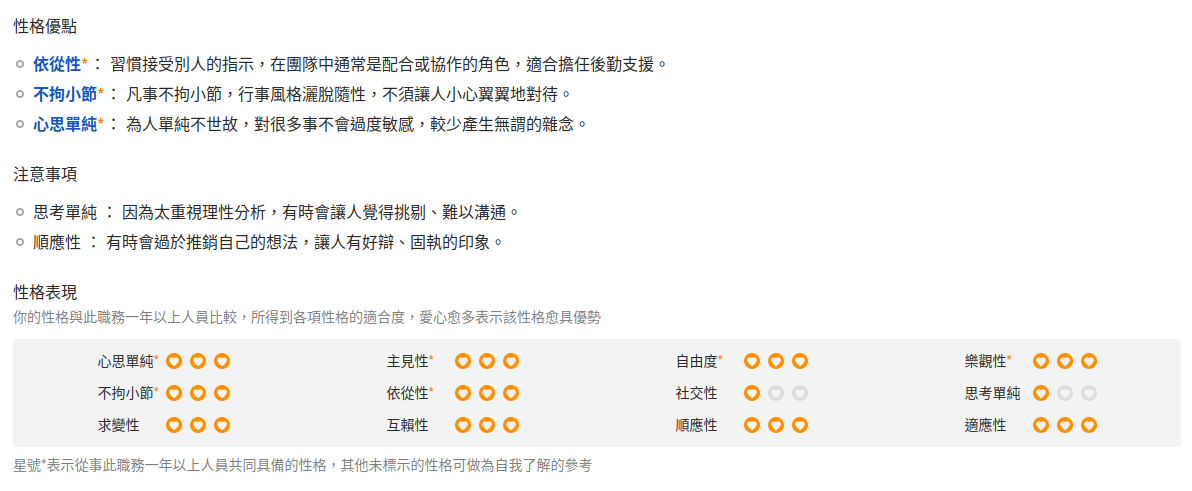Screen dimensions: 1192x491
Task: Click the first heart icon for 求變性
Action: coord(174,425)
